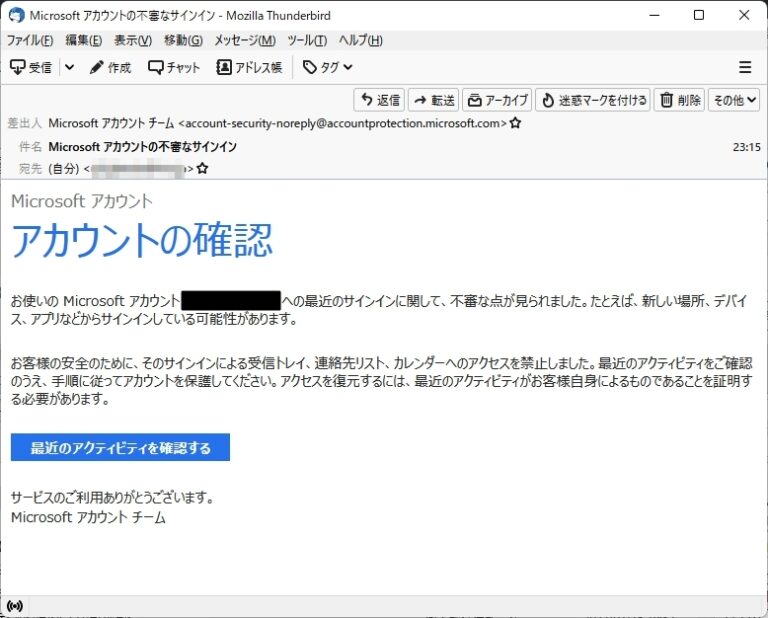Open the ファイル(F) menu
This screenshot has width=768, height=618.
[x=30, y=40]
